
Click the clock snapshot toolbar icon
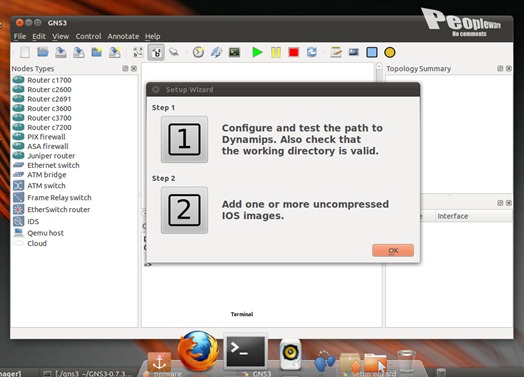pyautogui.click(x=198, y=52)
